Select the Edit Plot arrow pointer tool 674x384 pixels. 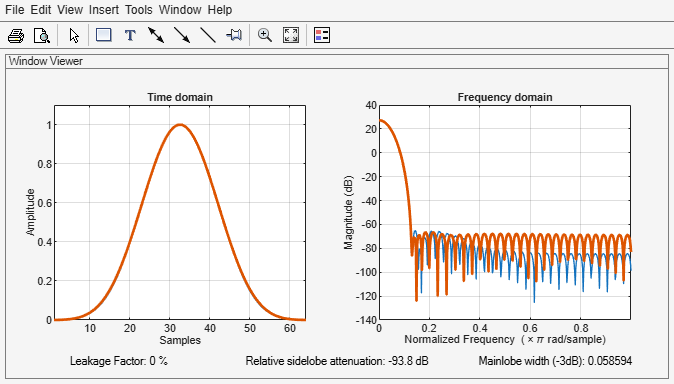tap(74, 35)
